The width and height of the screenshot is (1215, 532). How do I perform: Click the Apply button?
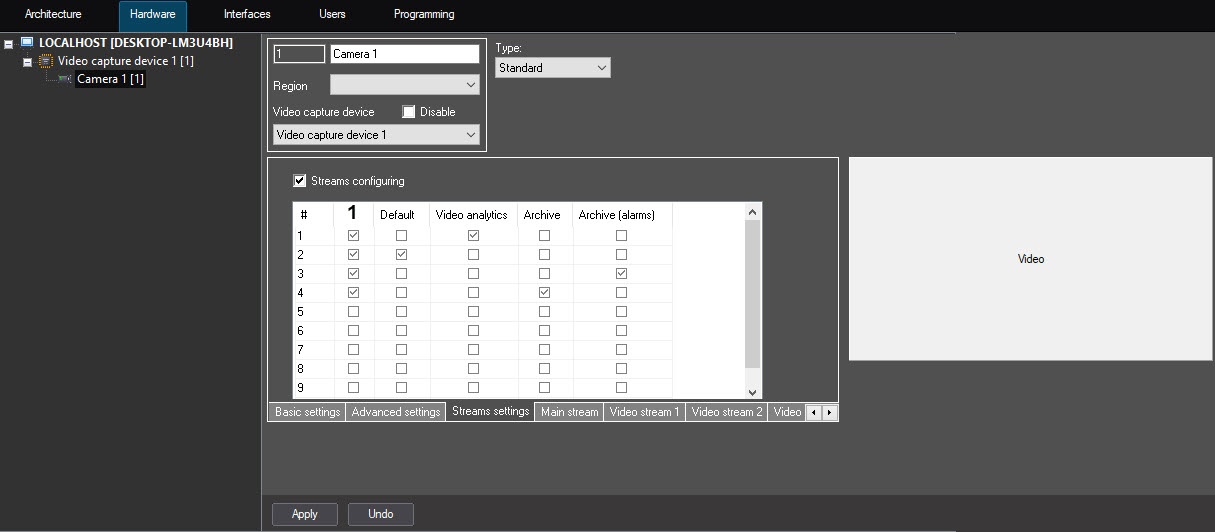[305, 514]
